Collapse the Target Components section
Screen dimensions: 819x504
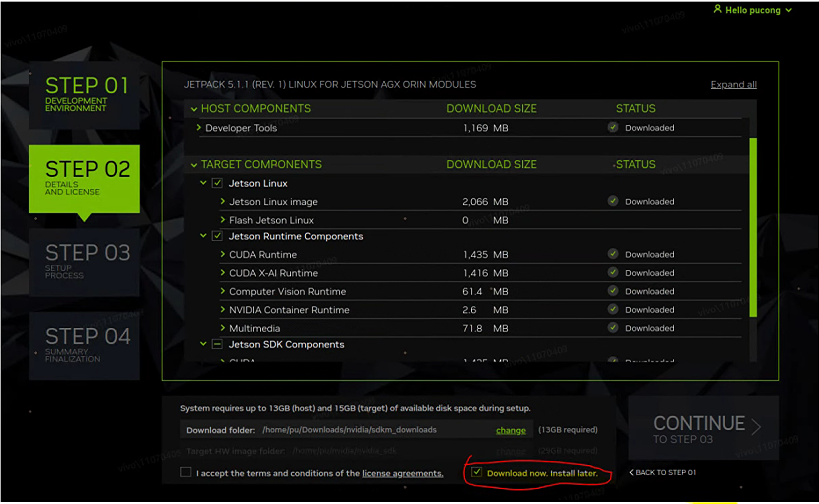[x=194, y=165]
